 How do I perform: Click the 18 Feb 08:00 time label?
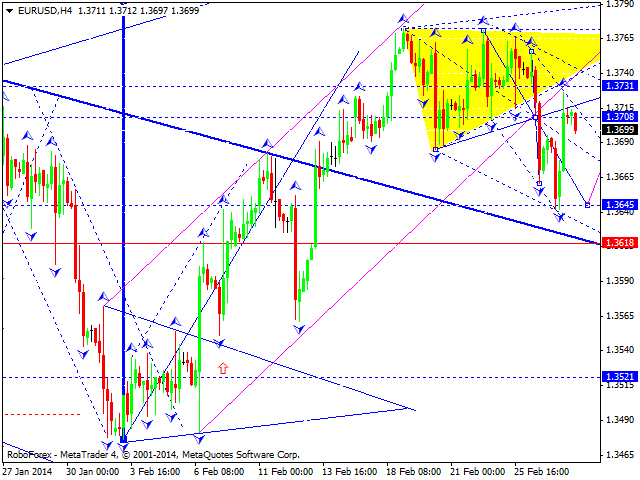(x=414, y=471)
